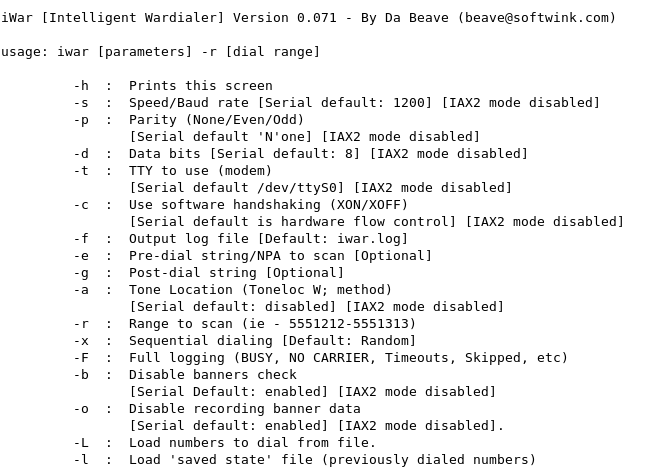The height and width of the screenshot is (473, 666).
Task: Click the -p Parity option flag
Action: (x=81, y=120)
